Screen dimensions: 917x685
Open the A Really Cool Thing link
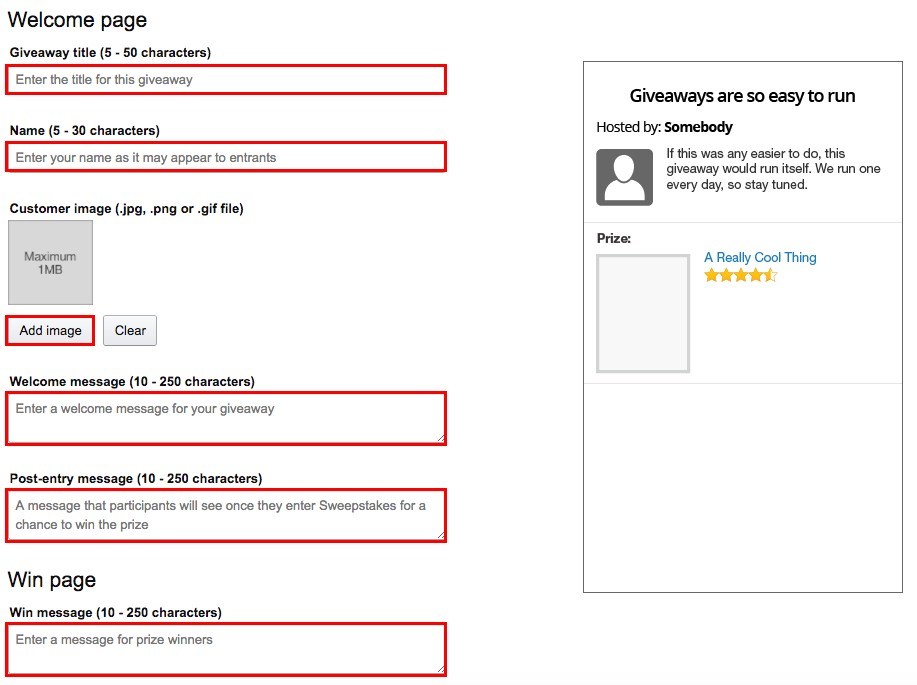(760, 257)
